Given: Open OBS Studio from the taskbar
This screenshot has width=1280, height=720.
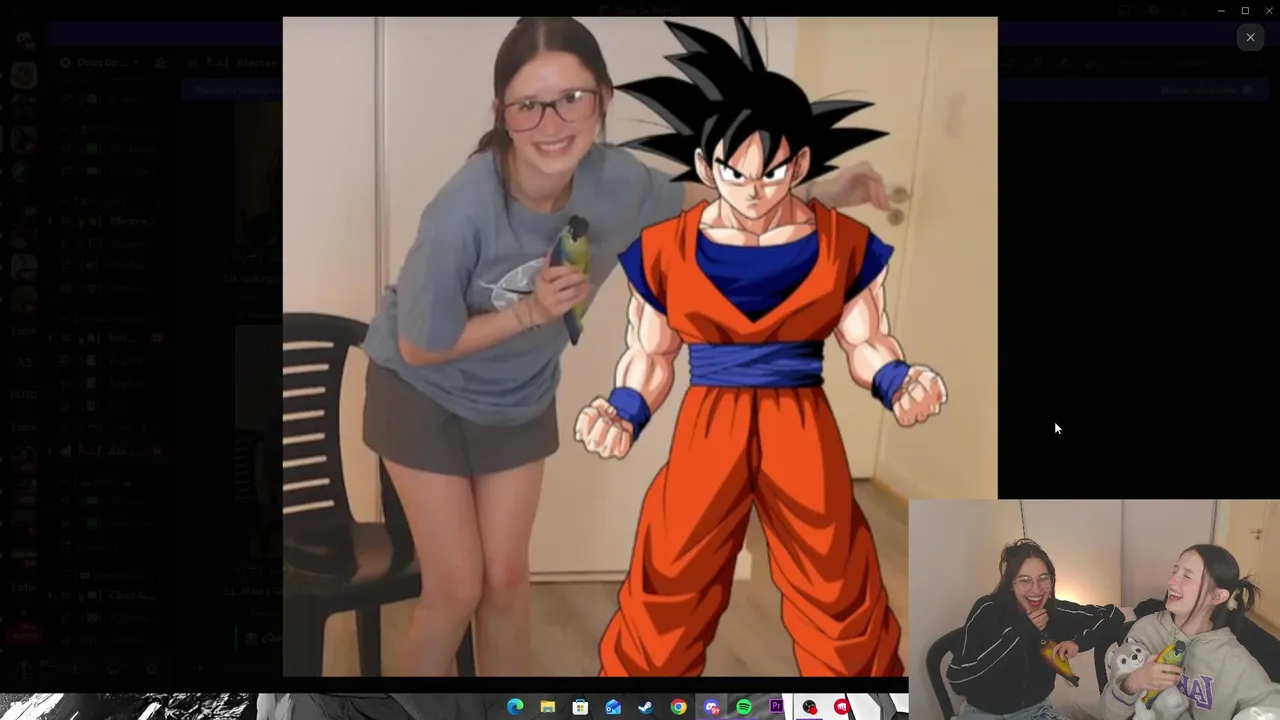Looking at the screenshot, I should [810, 707].
